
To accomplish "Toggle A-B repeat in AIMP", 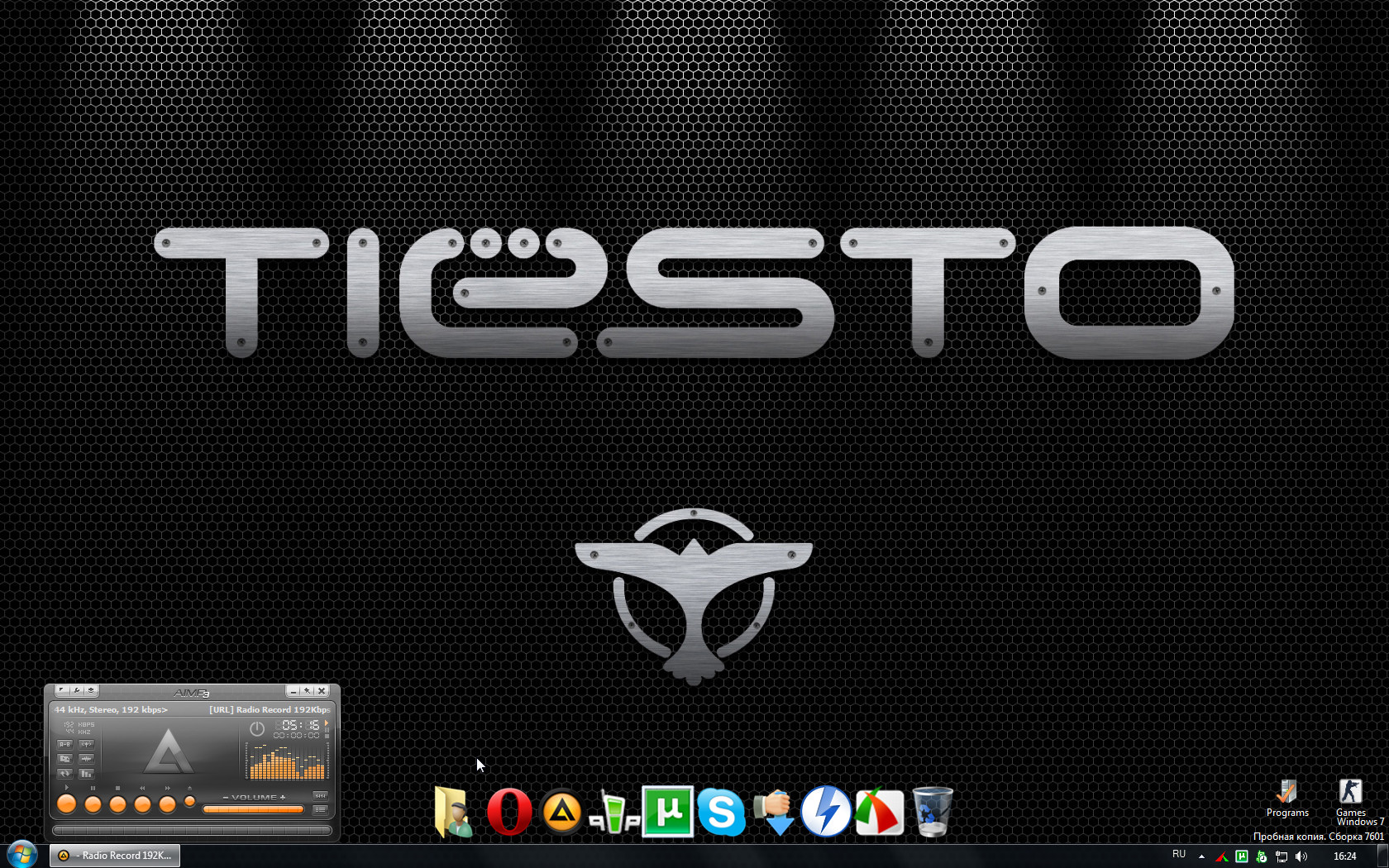I will [64, 744].
